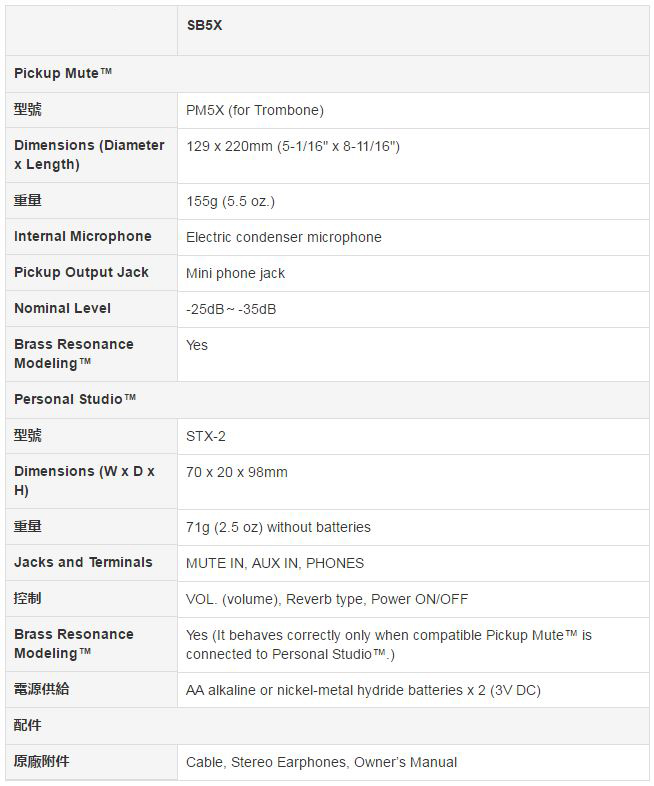Select the Jacks and Terminals label
654x786 pixels.
point(83,562)
